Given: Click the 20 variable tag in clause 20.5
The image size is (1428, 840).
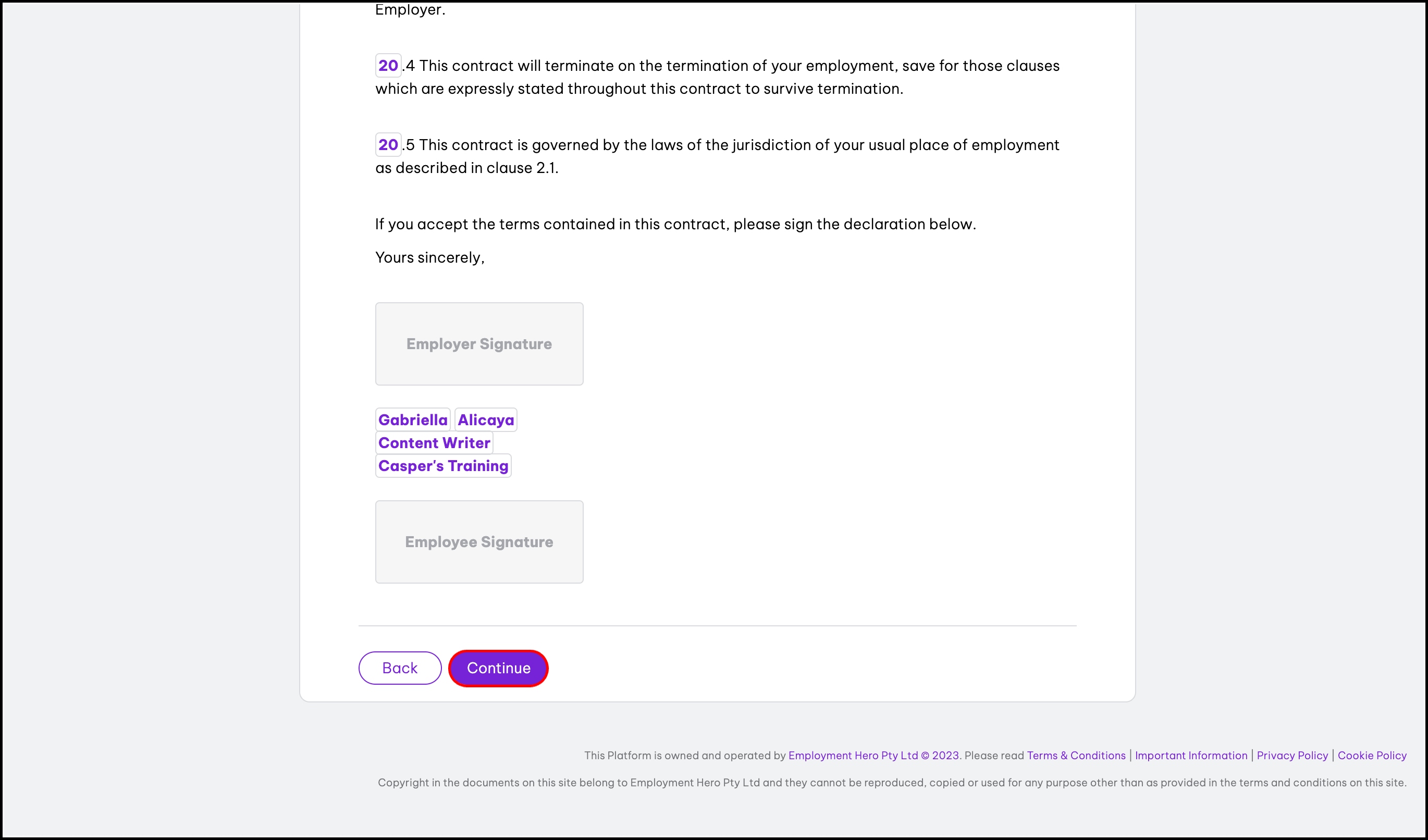Looking at the screenshot, I should 388,145.
